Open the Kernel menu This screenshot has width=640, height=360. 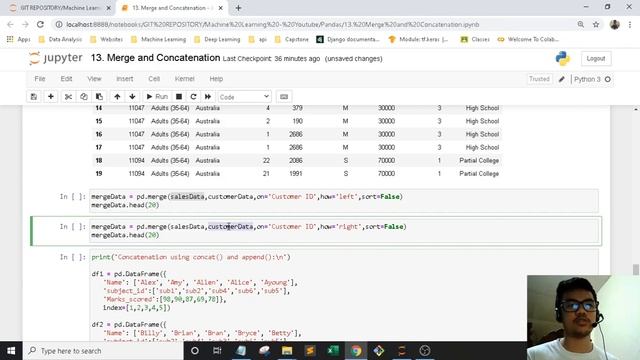(184, 79)
